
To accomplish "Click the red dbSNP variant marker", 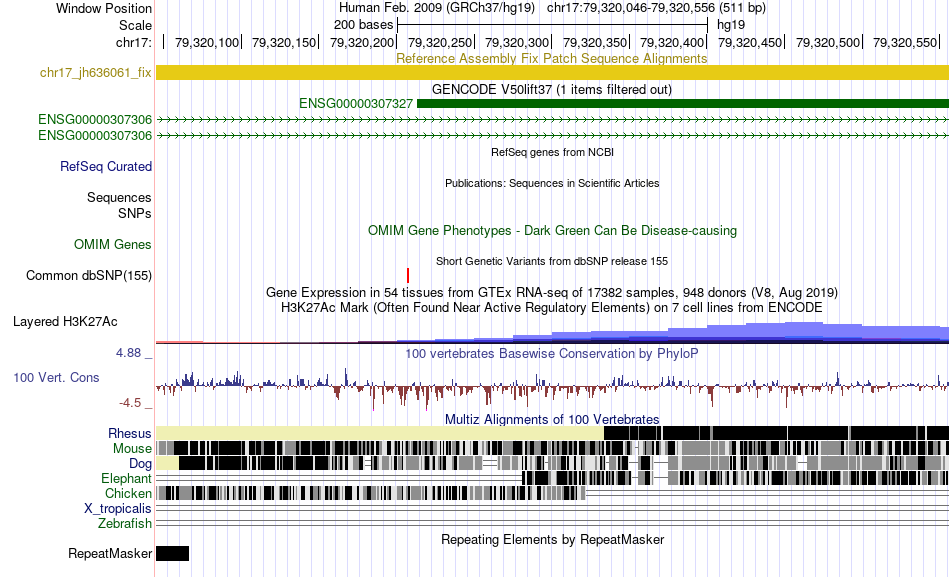I will click(408, 275).
